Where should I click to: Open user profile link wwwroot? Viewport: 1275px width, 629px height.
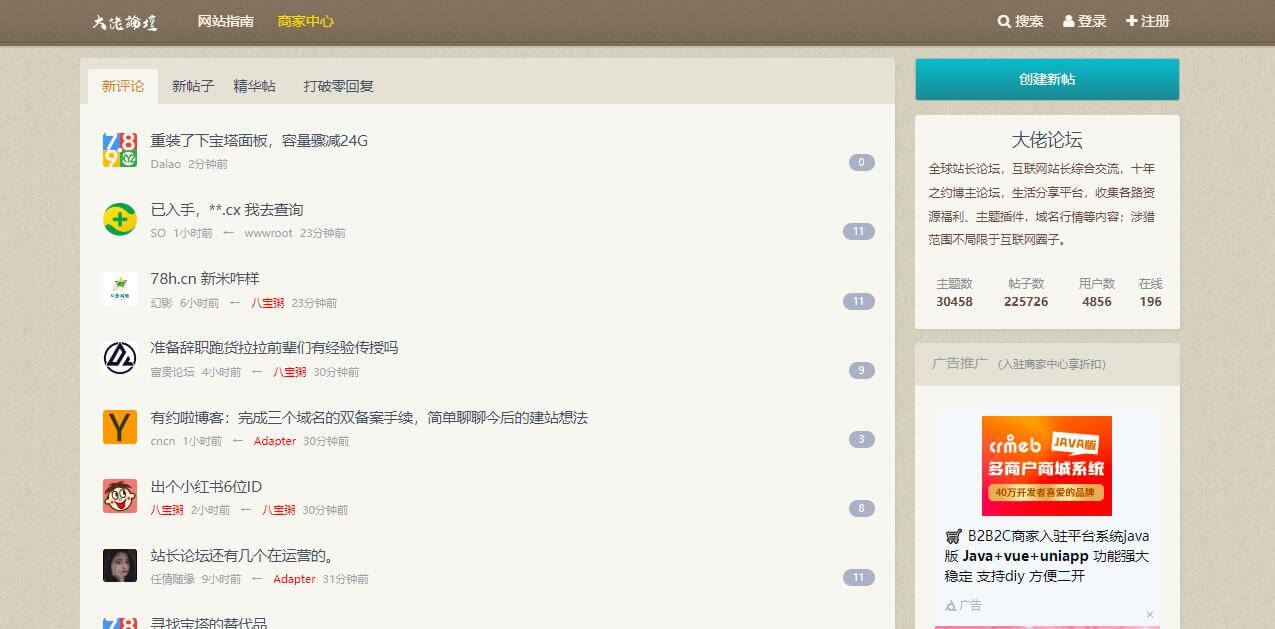[x=268, y=233]
